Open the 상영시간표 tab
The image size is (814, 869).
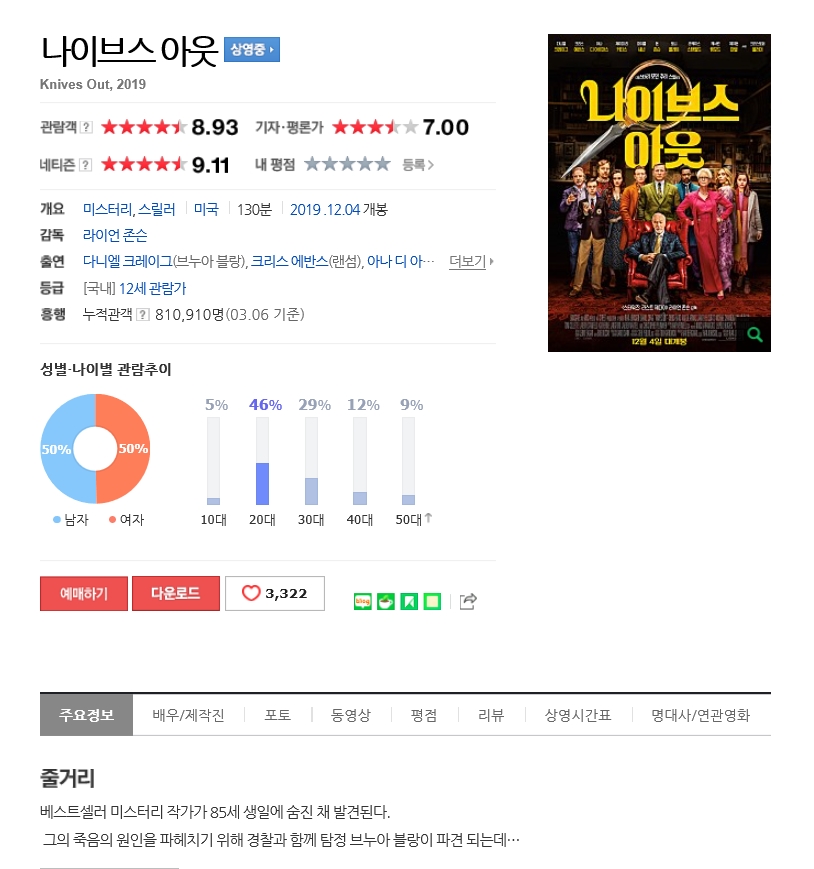tap(578, 715)
